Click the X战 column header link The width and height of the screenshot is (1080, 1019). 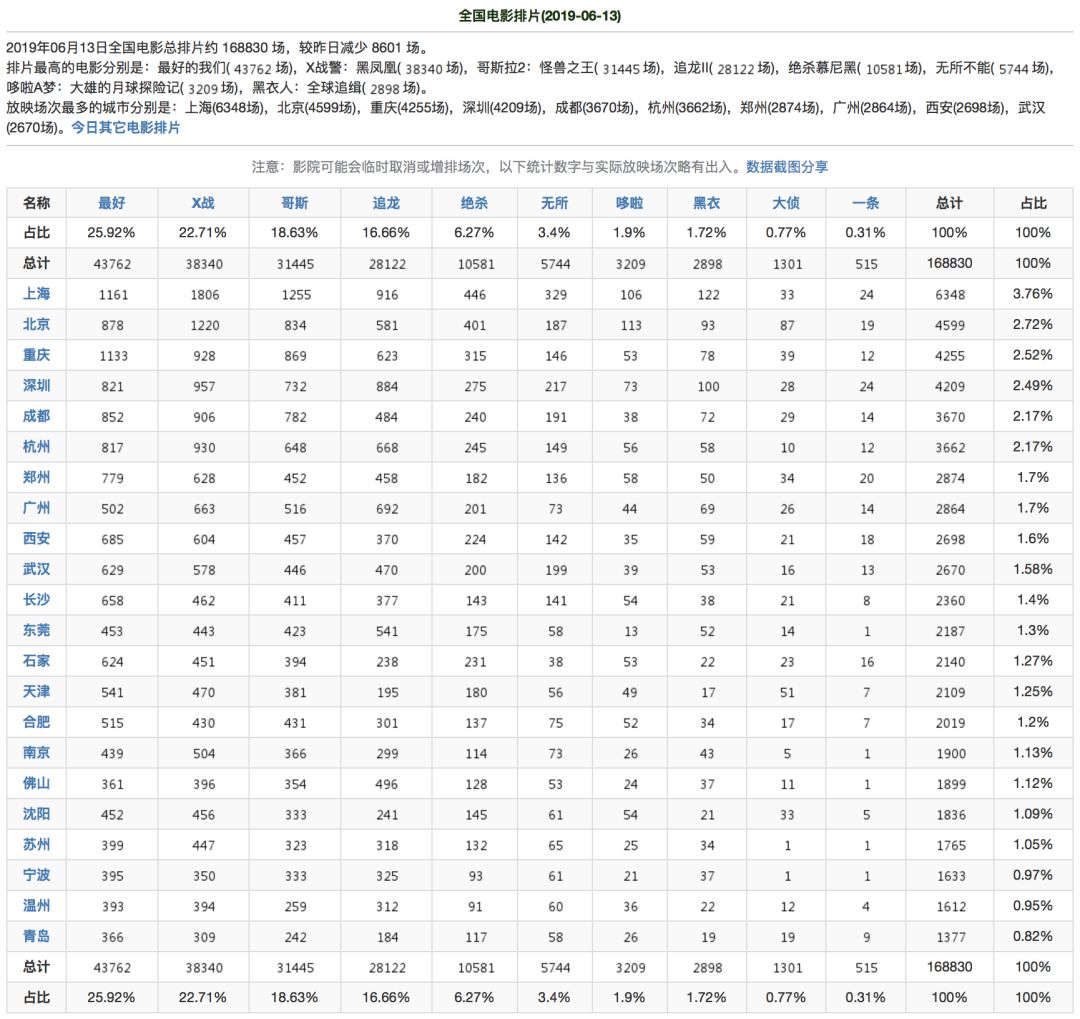203,203
